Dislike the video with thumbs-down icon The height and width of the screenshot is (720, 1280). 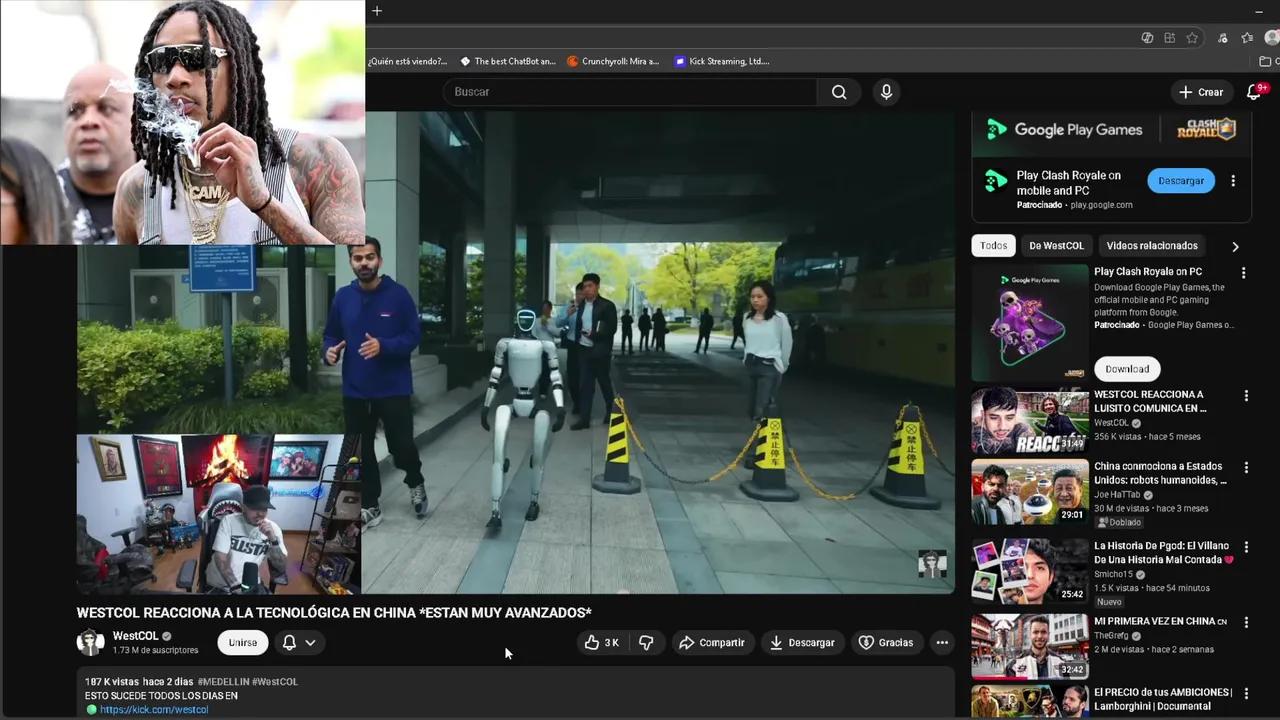(646, 643)
